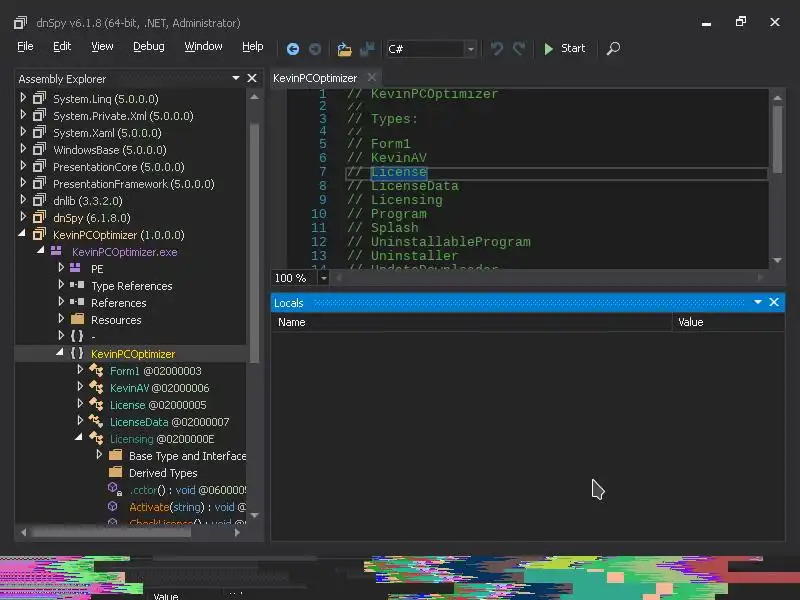Expand the System.Linq assembly node
Viewport: 800px width, 600px height.
(23, 97)
